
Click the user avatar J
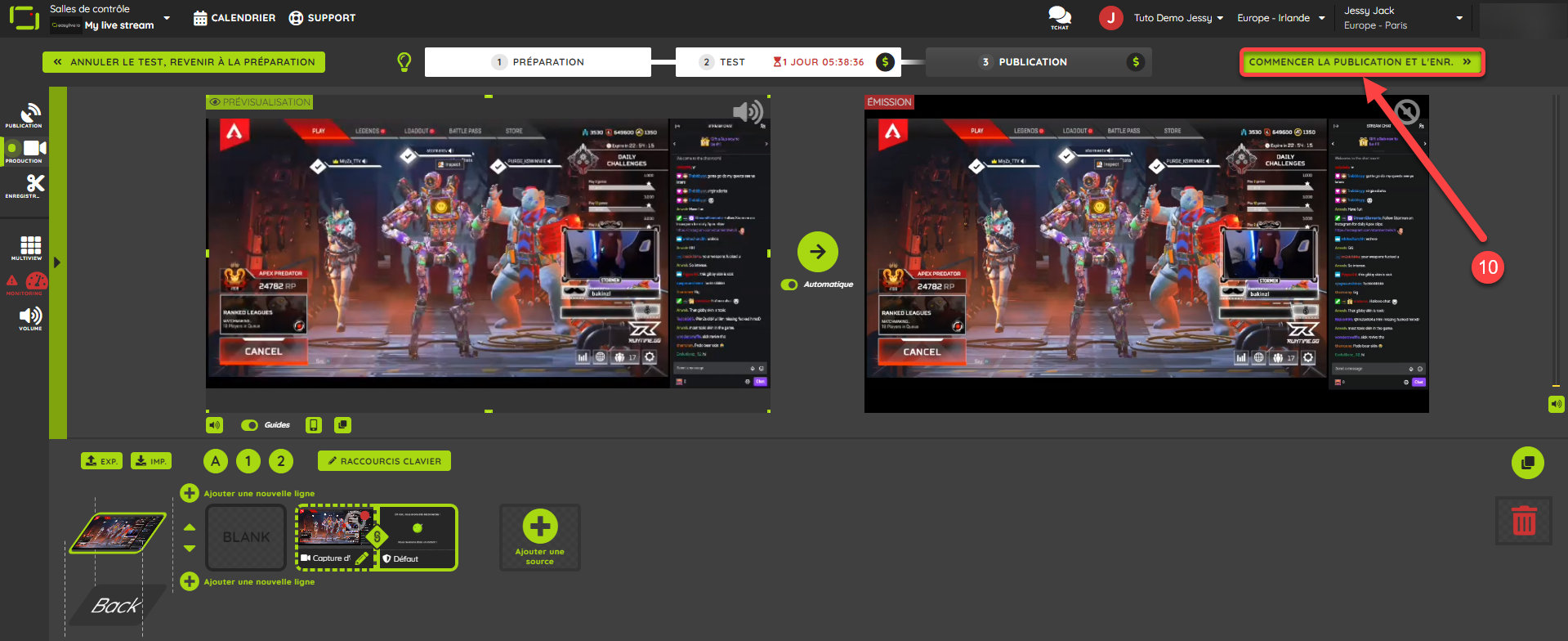[x=1111, y=18]
